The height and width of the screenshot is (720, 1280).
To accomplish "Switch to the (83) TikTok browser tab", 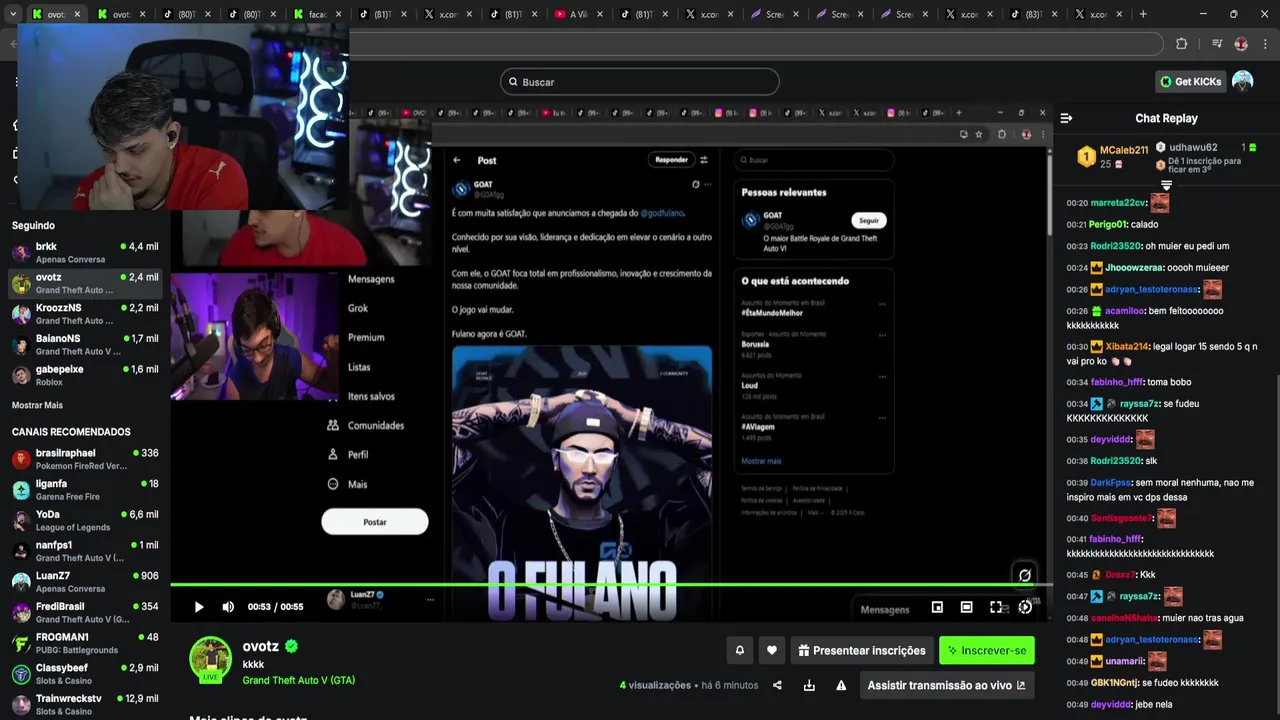I will [1033, 14].
